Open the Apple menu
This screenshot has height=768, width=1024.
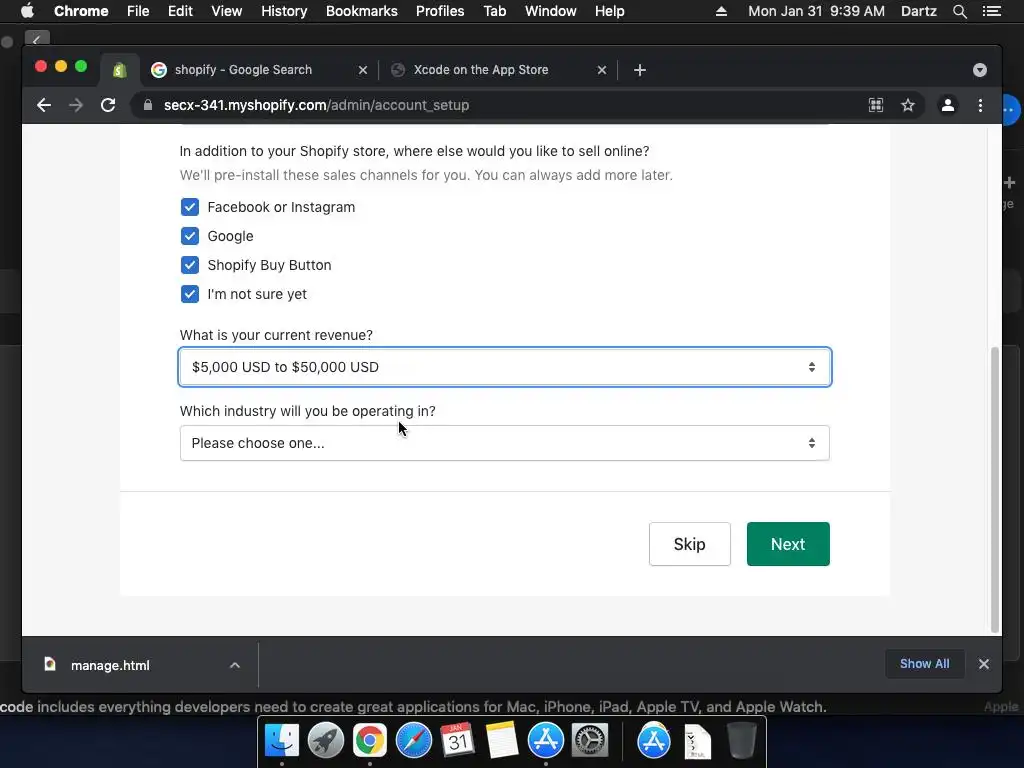(x=27, y=11)
